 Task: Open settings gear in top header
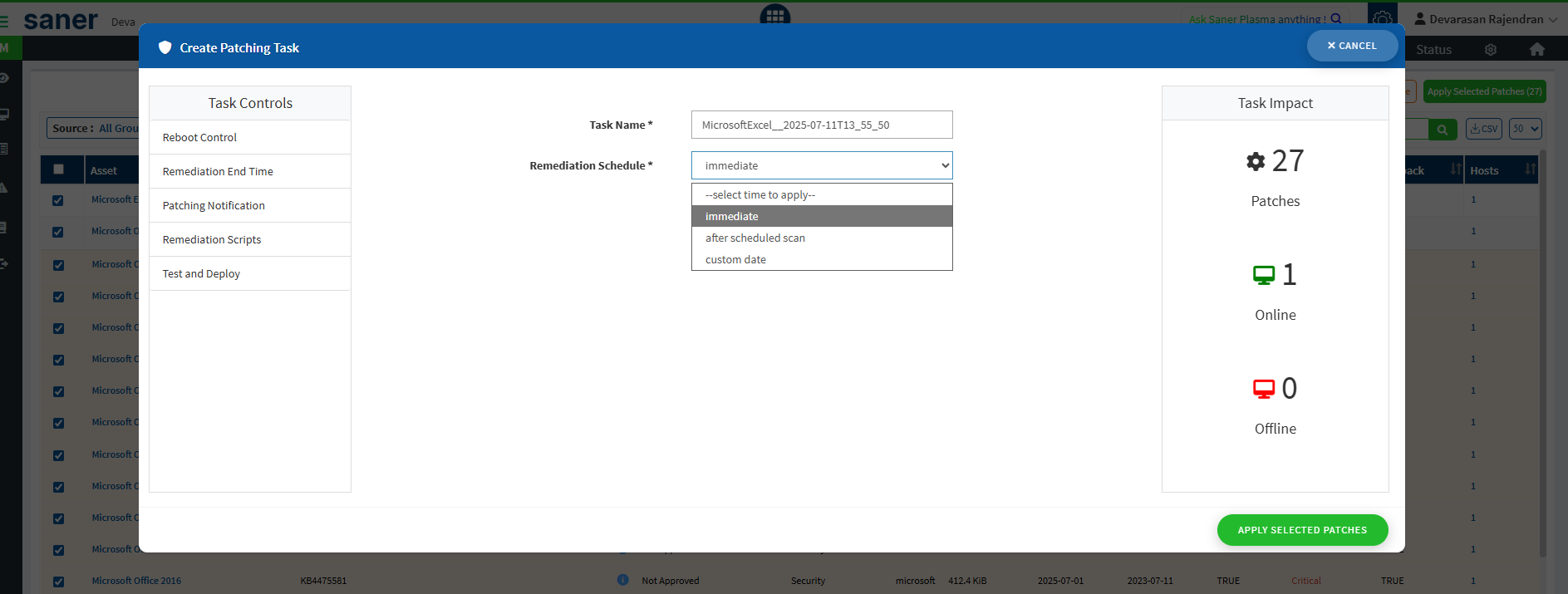coord(1383,18)
